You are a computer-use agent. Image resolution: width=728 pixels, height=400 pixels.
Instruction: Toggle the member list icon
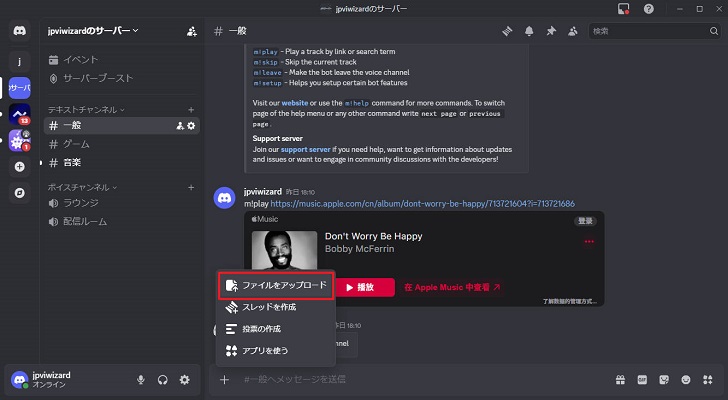pos(573,31)
